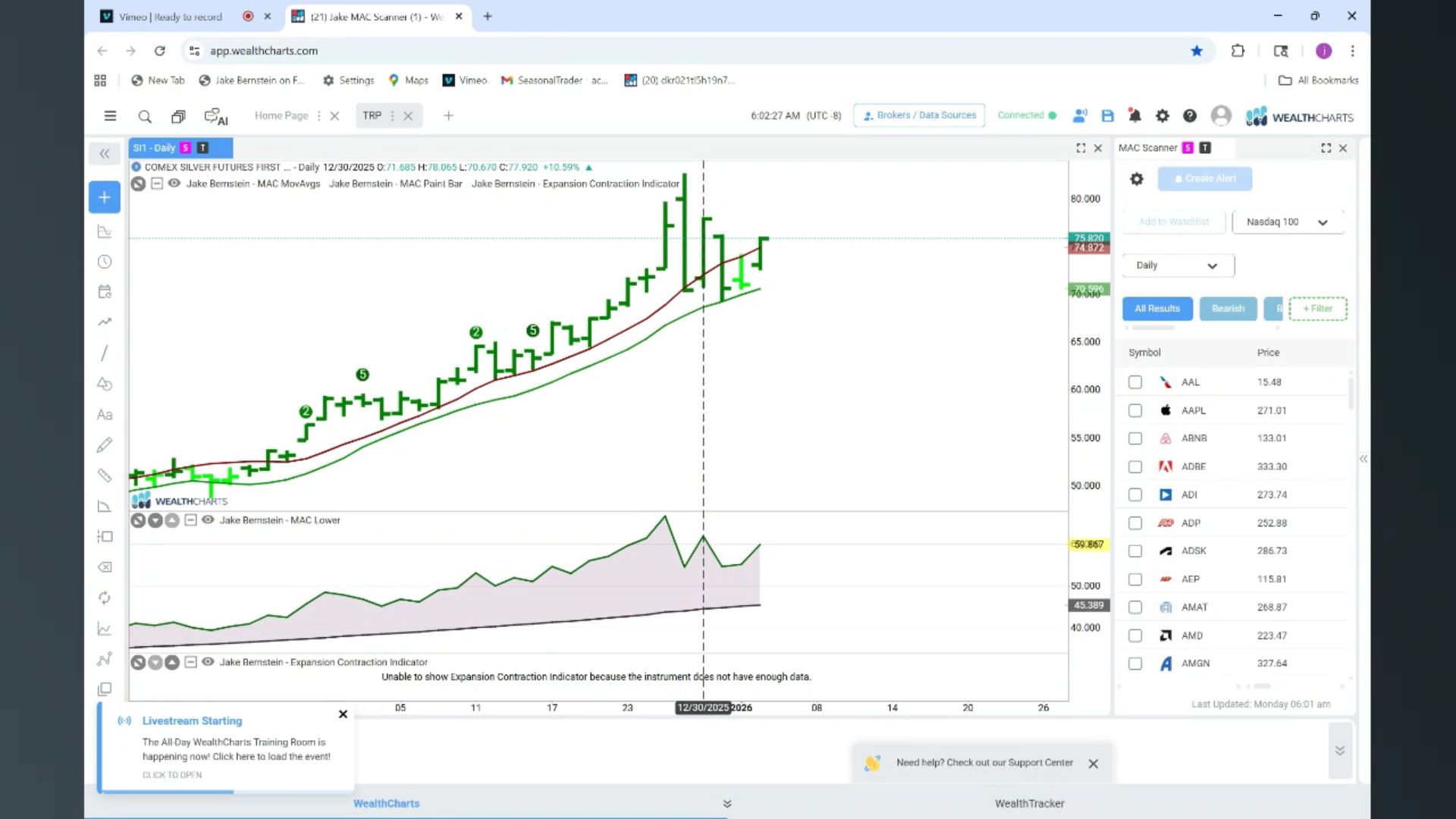The image size is (1456, 819).
Task: Click the blue save disk icon
Action: pyautogui.click(x=1108, y=116)
